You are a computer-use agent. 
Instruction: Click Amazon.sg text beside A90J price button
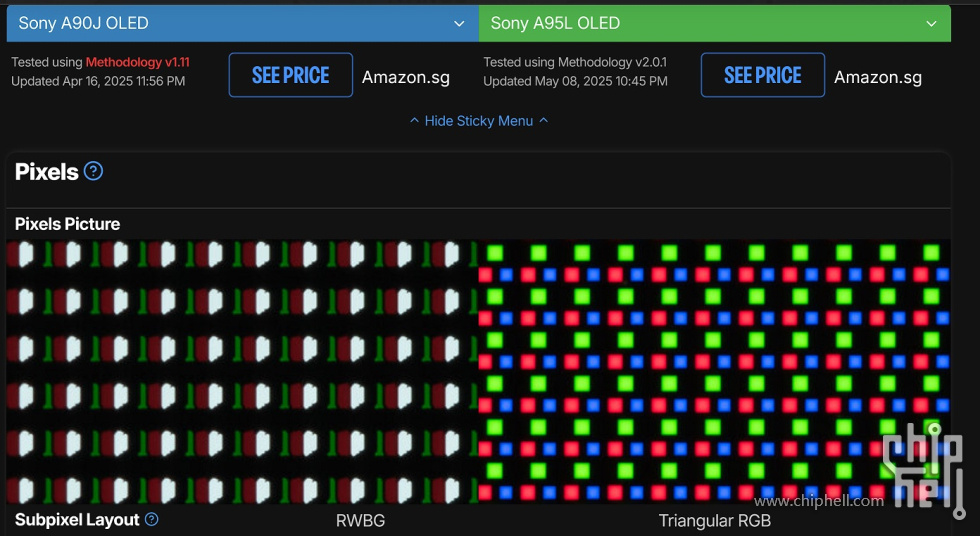(x=406, y=77)
